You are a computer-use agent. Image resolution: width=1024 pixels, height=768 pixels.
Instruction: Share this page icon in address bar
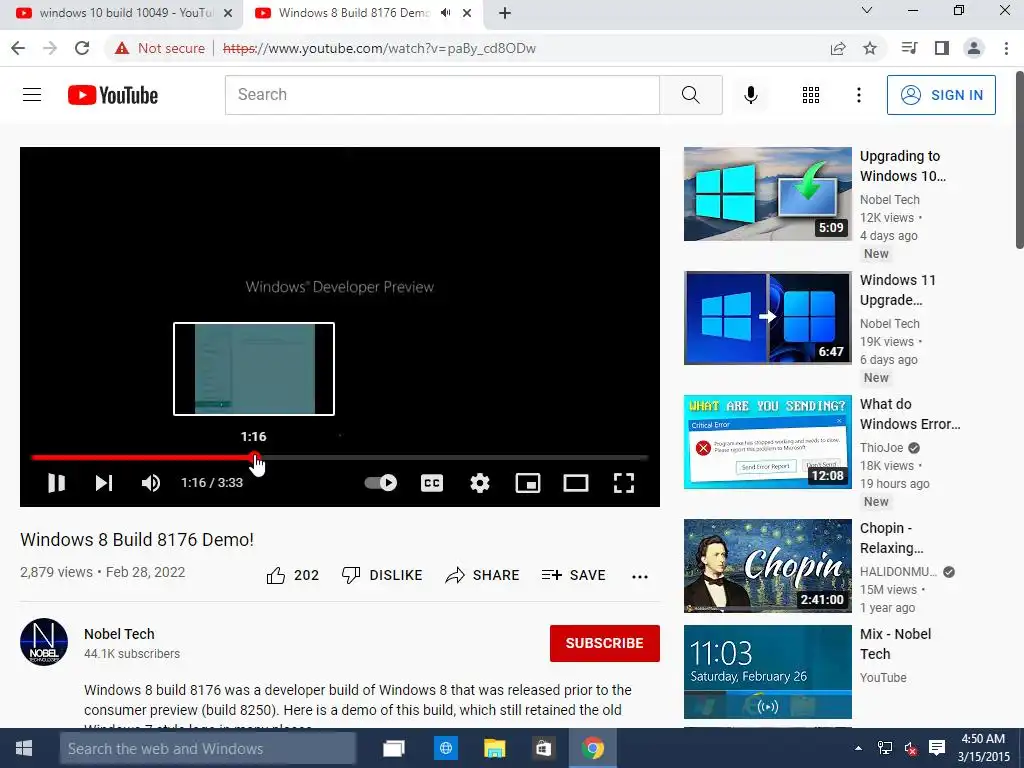click(x=838, y=48)
